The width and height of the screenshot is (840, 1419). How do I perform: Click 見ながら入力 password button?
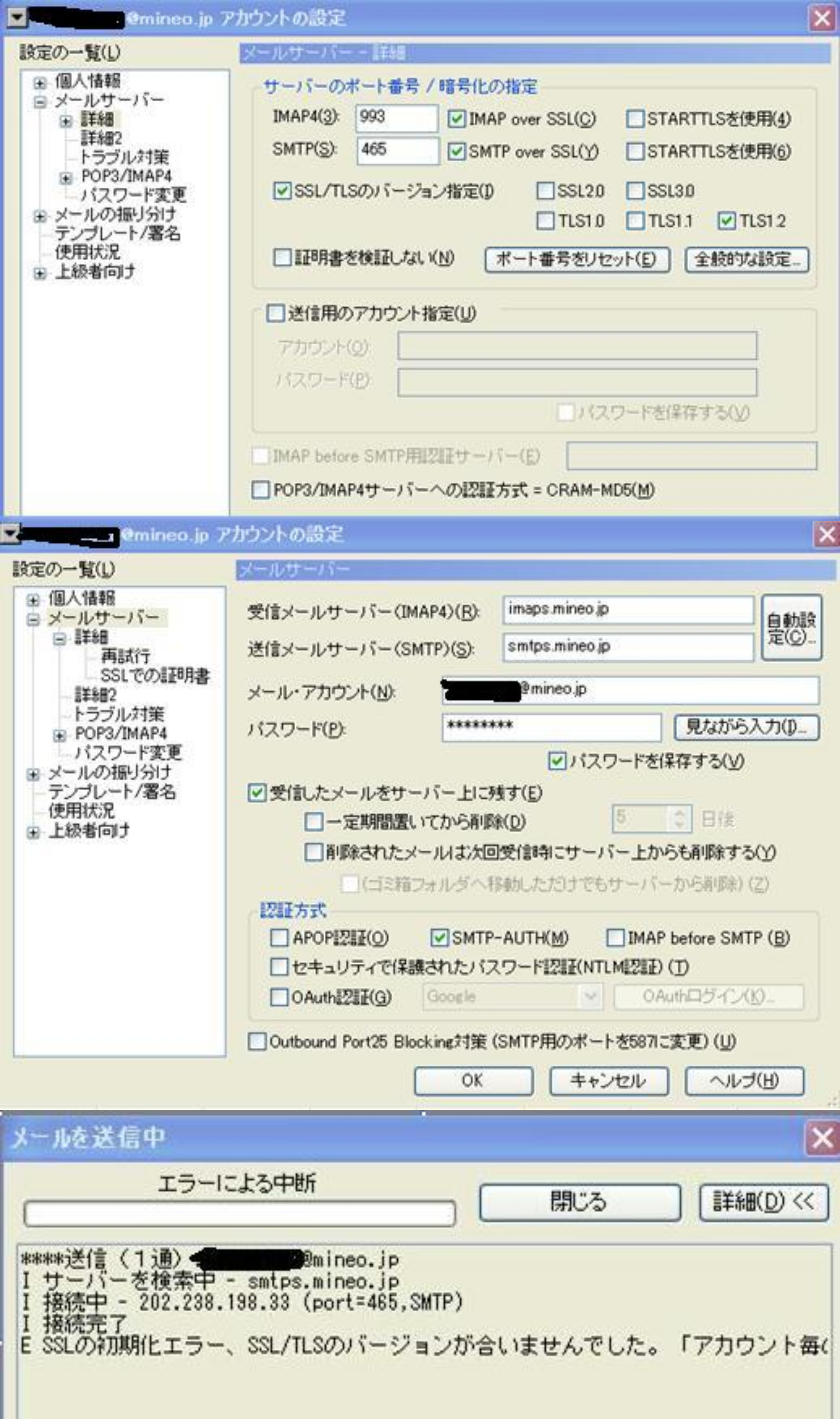tap(746, 727)
